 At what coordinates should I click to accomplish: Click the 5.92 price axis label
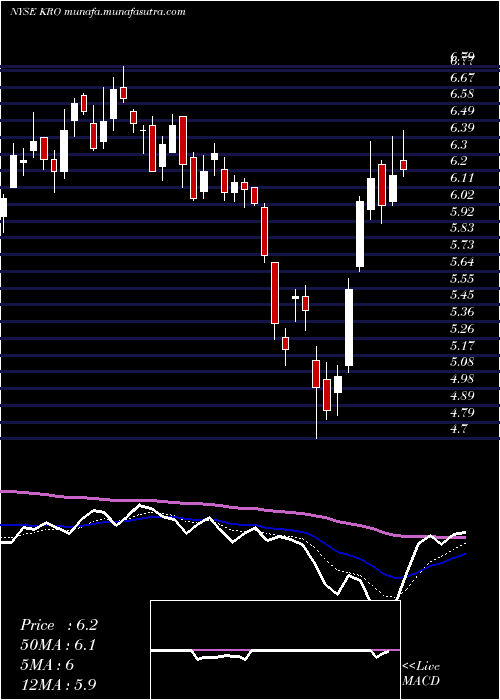pyautogui.click(x=462, y=211)
